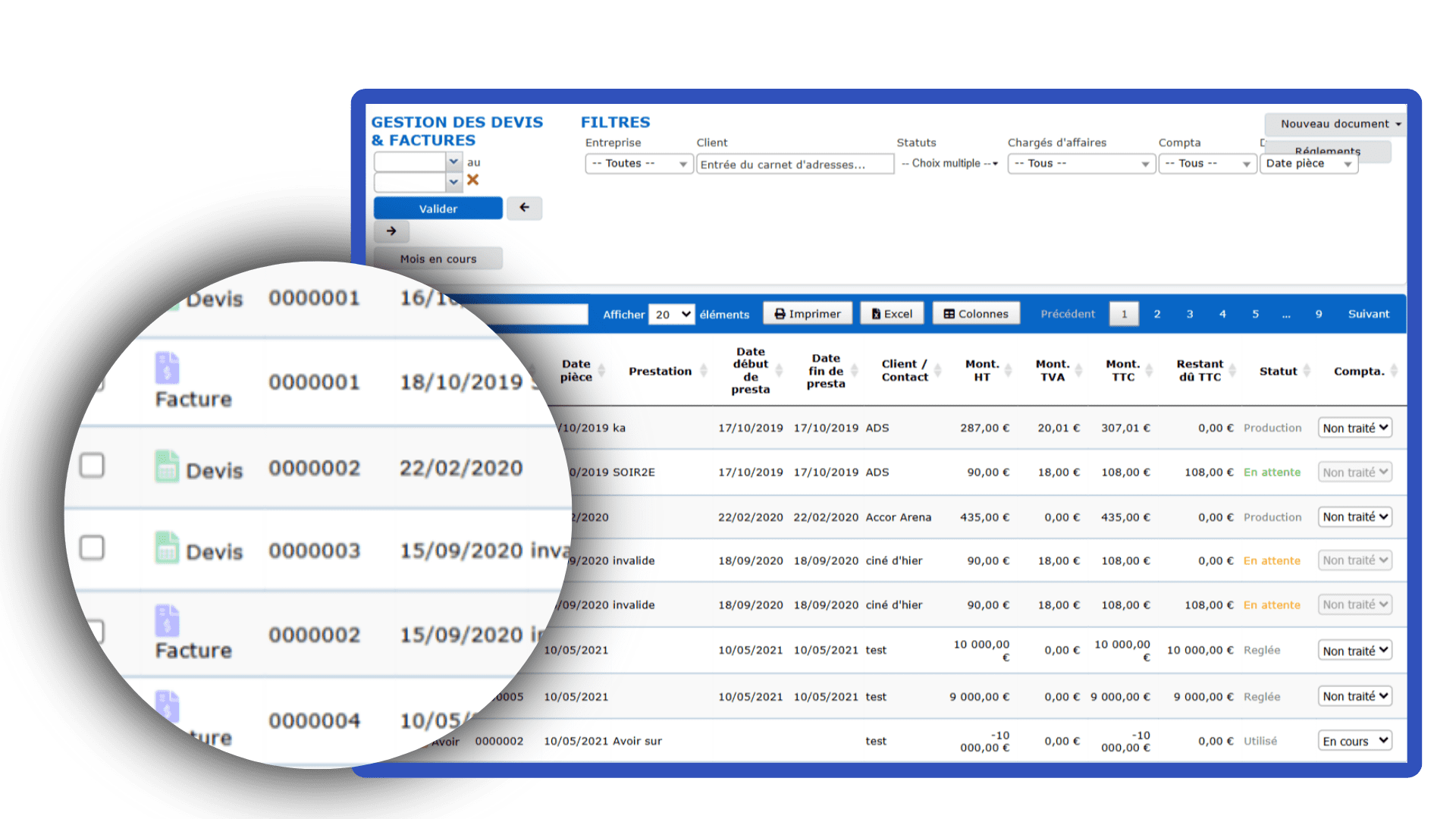
Task: Click the Excel export button
Action: pyautogui.click(x=892, y=314)
